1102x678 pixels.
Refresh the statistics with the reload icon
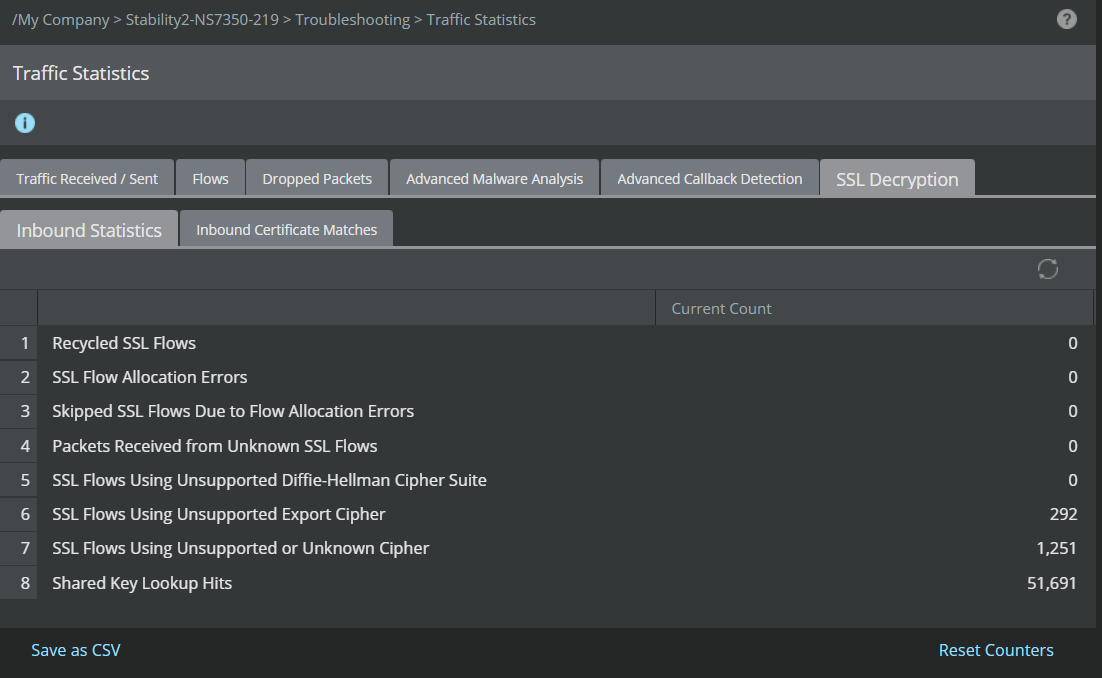point(1047,269)
